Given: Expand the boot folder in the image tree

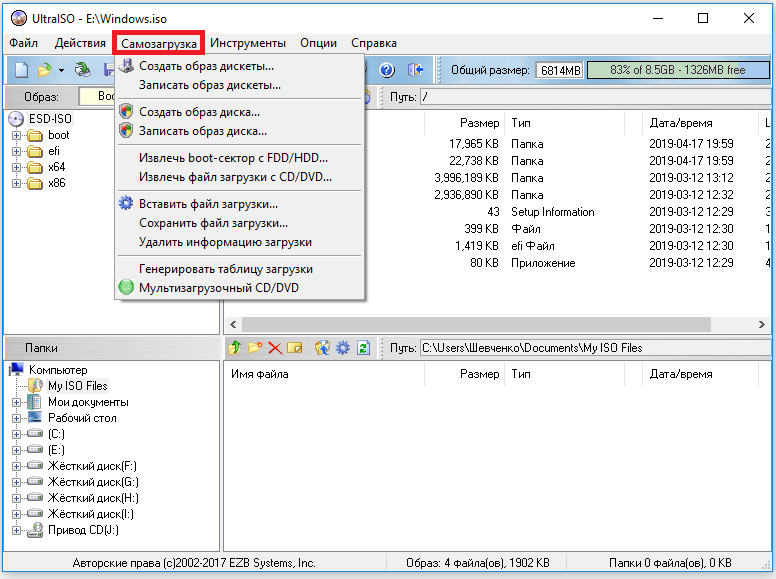Looking at the screenshot, I should (x=16, y=135).
